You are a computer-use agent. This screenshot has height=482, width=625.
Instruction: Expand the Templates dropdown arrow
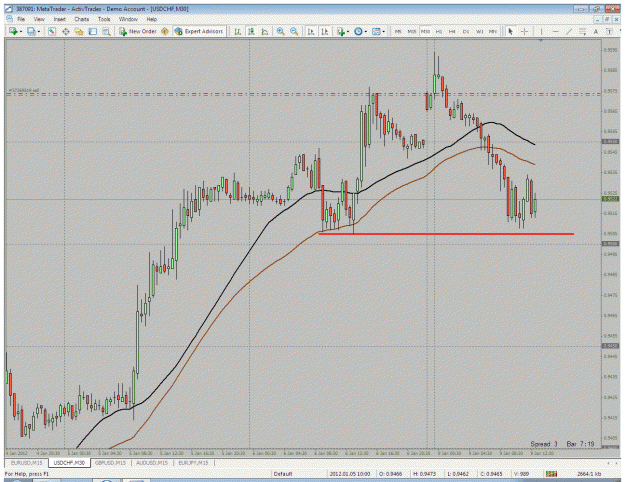pyautogui.click(x=383, y=31)
